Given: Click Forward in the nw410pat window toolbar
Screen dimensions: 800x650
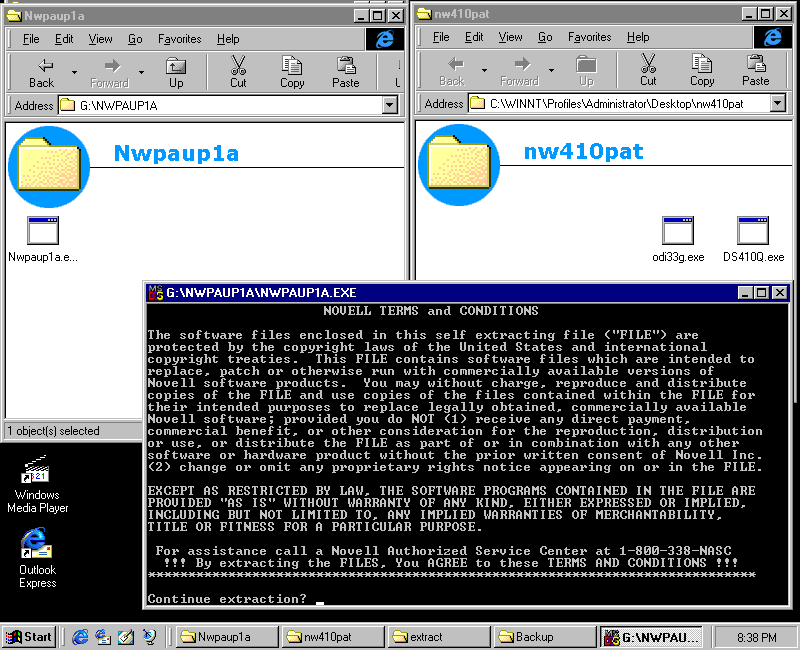Looking at the screenshot, I should (519, 71).
